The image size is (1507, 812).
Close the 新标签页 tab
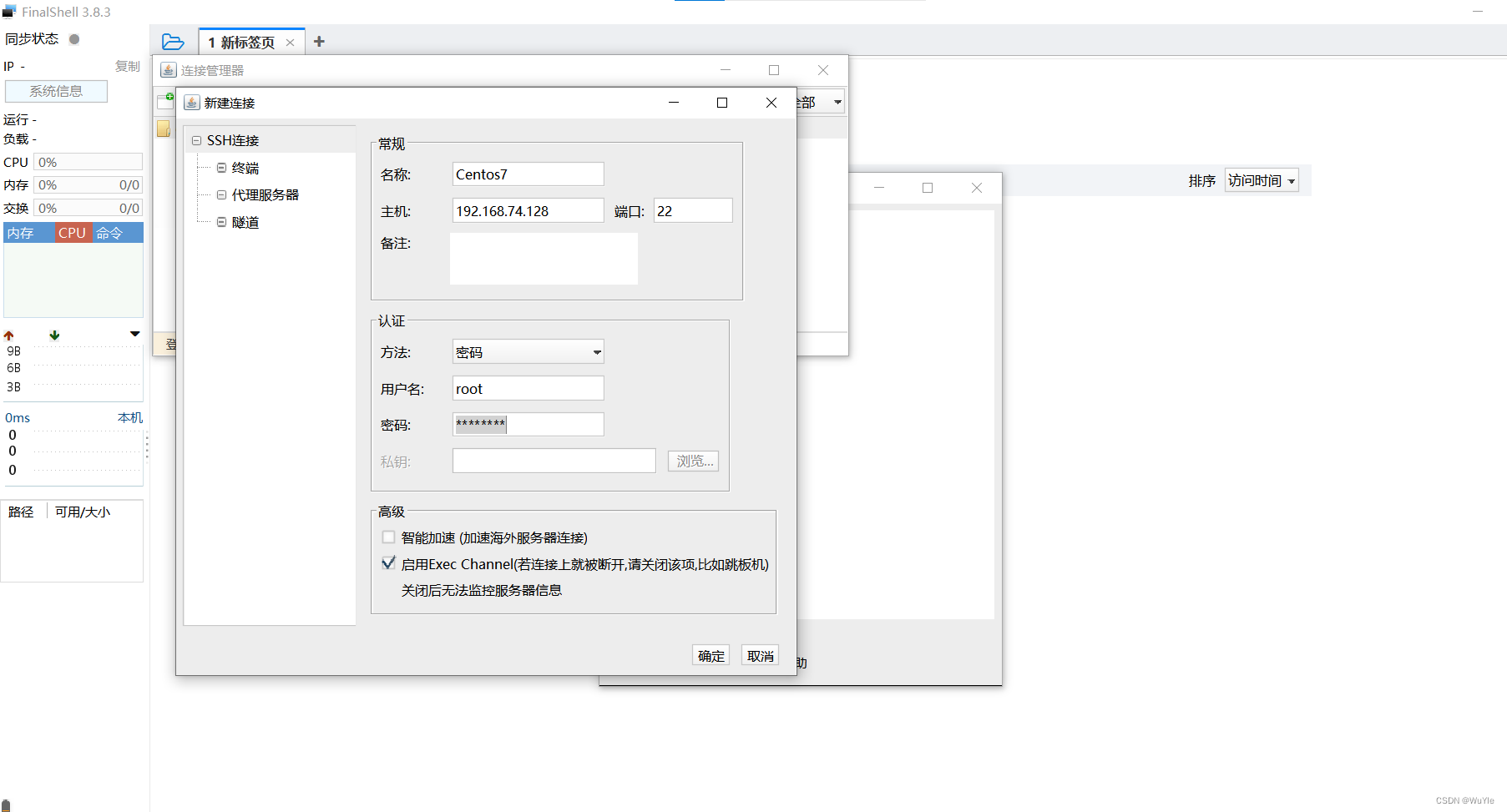point(290,43)
